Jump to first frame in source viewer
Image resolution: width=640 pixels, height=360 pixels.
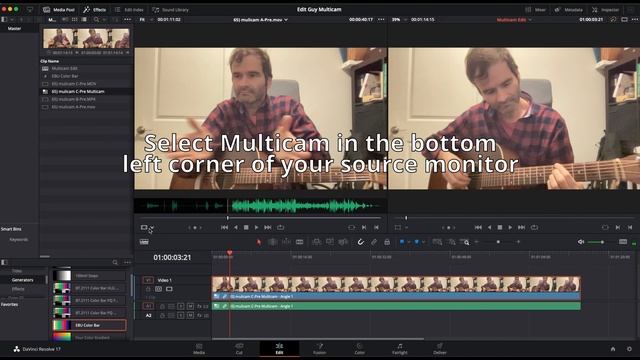pyautogui.click(x=224, y=227)
